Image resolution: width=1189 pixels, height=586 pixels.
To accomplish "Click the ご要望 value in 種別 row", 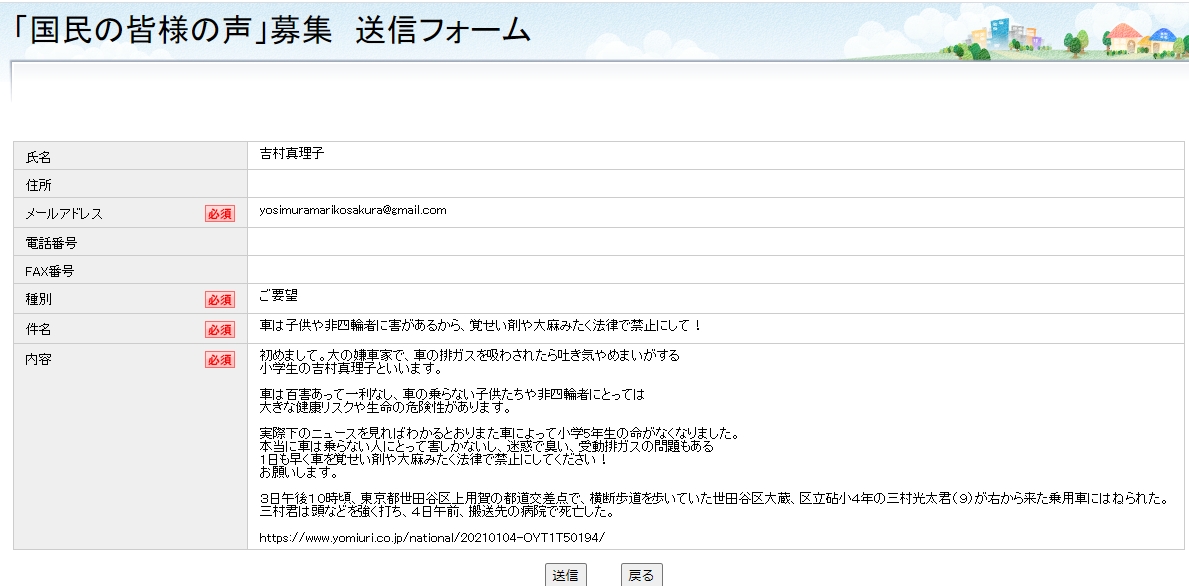I will pyautogui.click(x=278, y=296).
